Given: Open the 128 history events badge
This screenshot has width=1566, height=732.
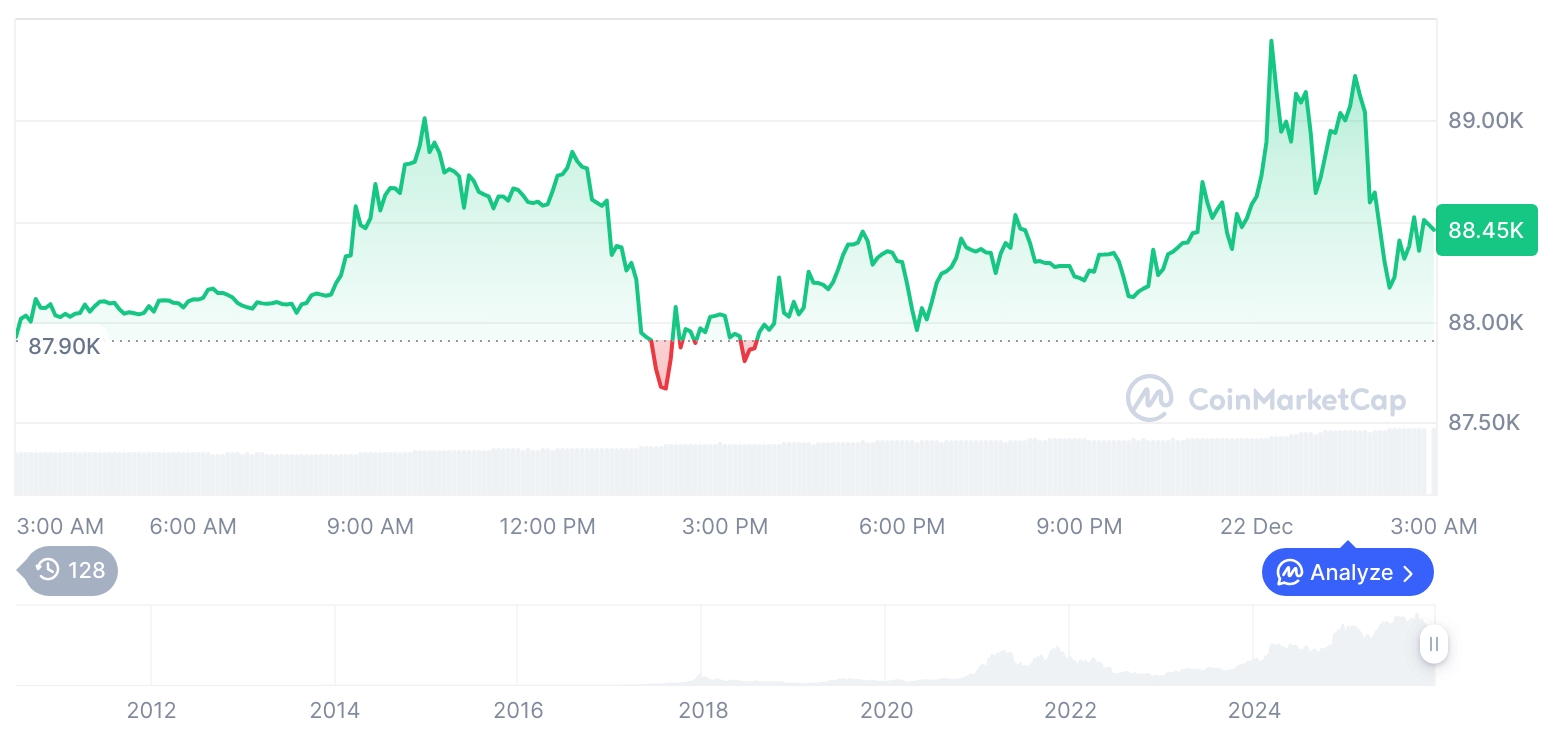Looking at the screenshot, I should tap(69, 571).
